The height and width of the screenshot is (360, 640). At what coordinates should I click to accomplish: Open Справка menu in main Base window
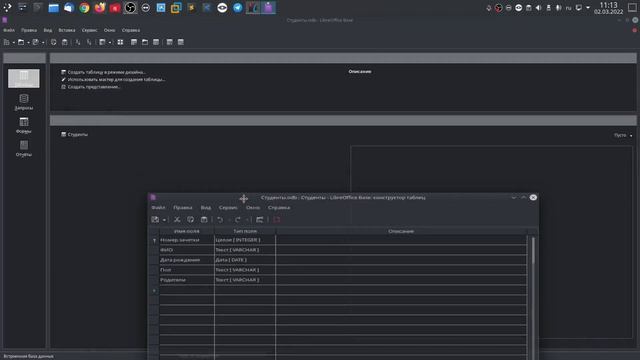pyautogui.click(x=131, y=30)
